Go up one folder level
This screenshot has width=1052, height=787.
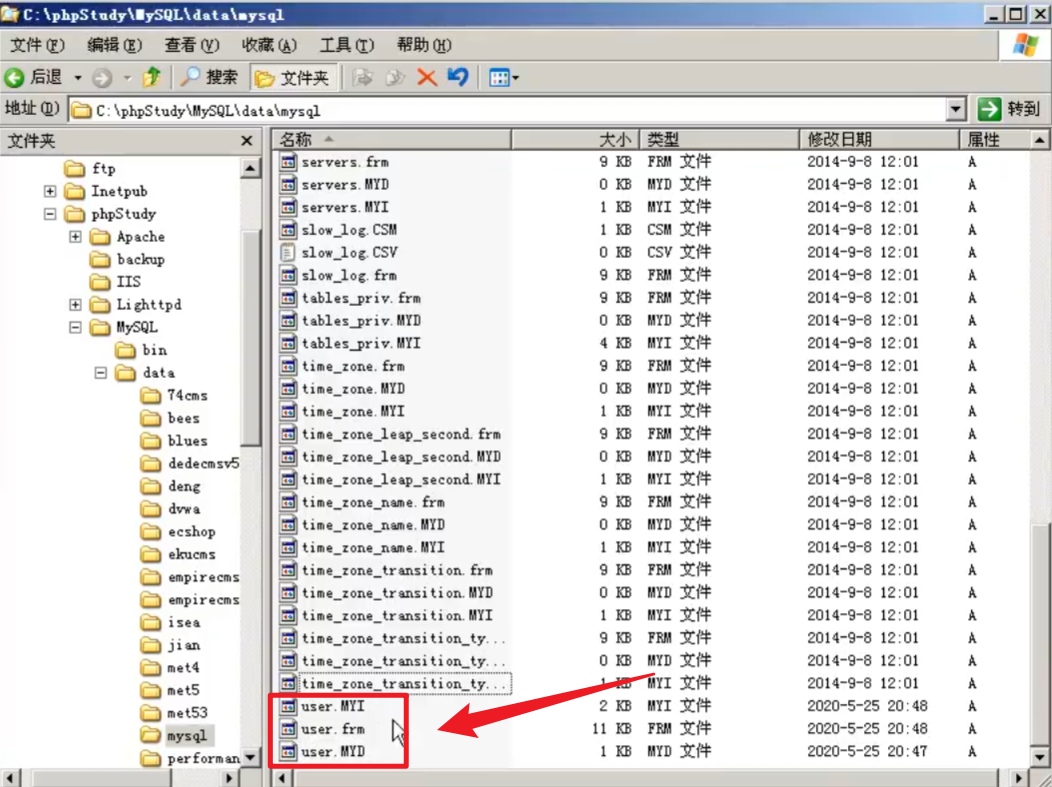[151, 77]
